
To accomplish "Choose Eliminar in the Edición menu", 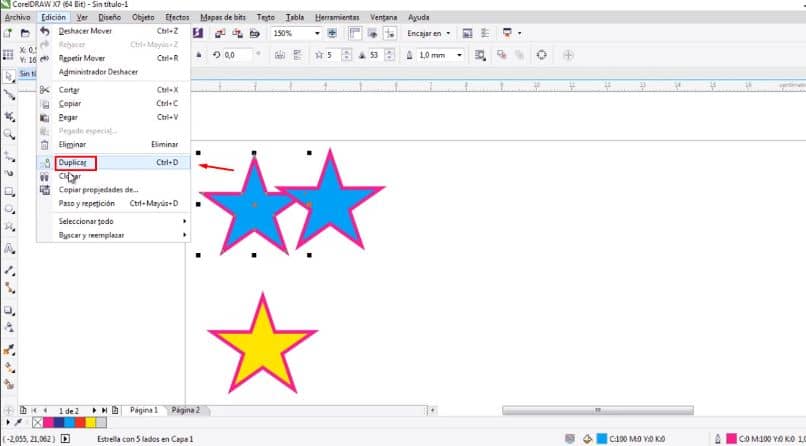I will [114, 145].
